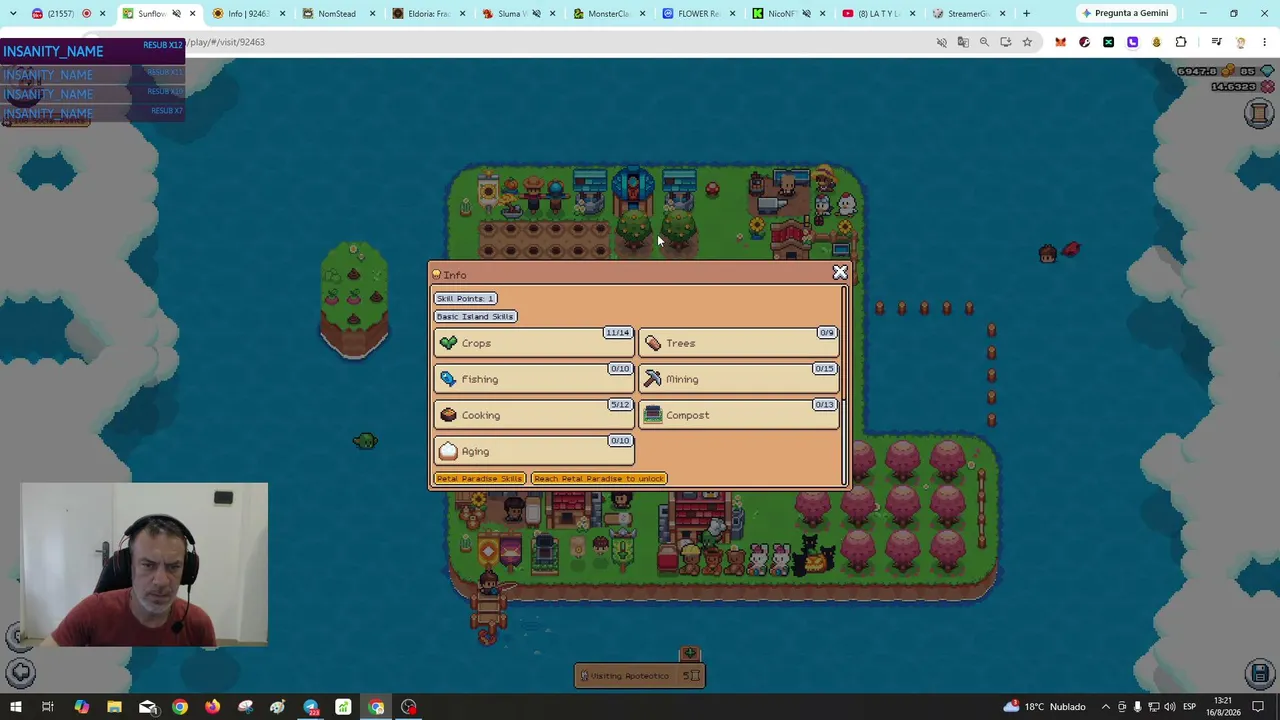Viewport: 1280px width, 720px height.
Task: Click the Petal Paradise Skills label
Action: (479, 478)
